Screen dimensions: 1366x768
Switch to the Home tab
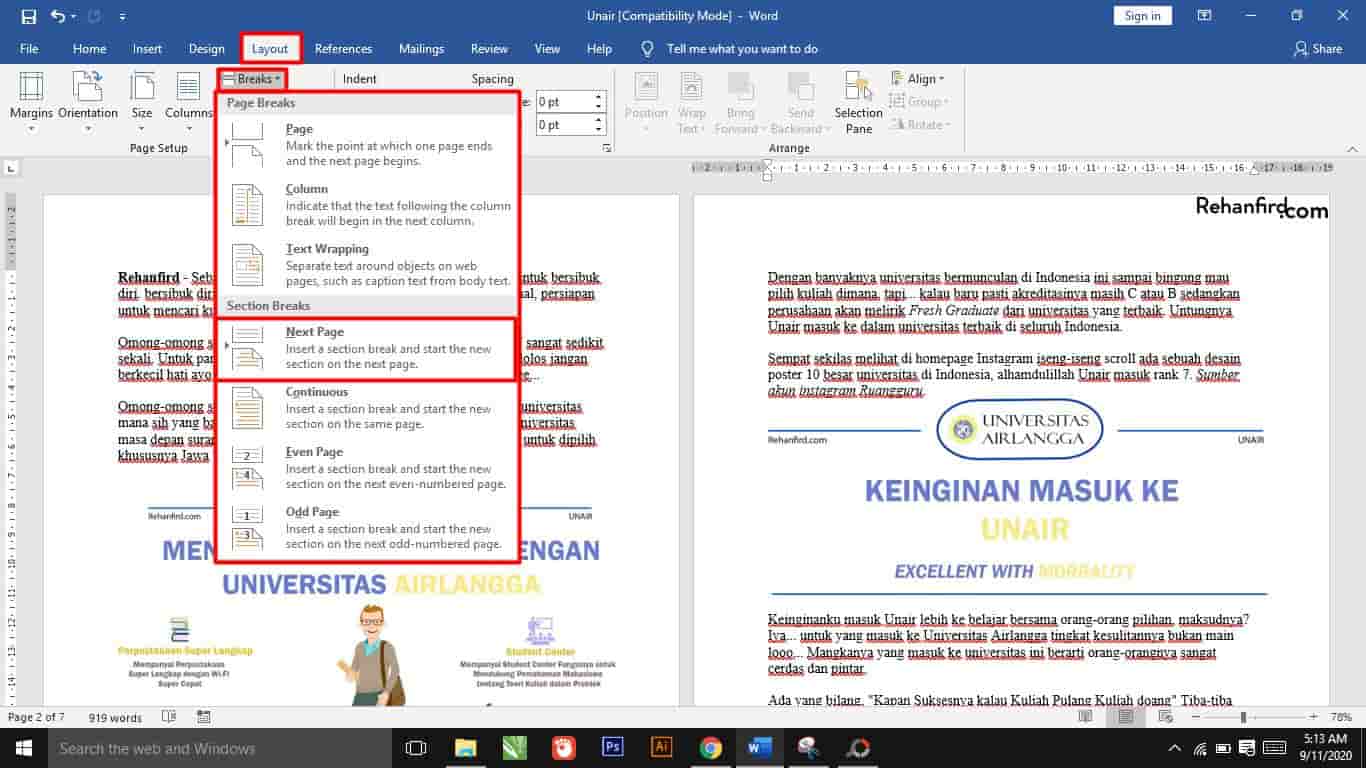click(89, 48)
